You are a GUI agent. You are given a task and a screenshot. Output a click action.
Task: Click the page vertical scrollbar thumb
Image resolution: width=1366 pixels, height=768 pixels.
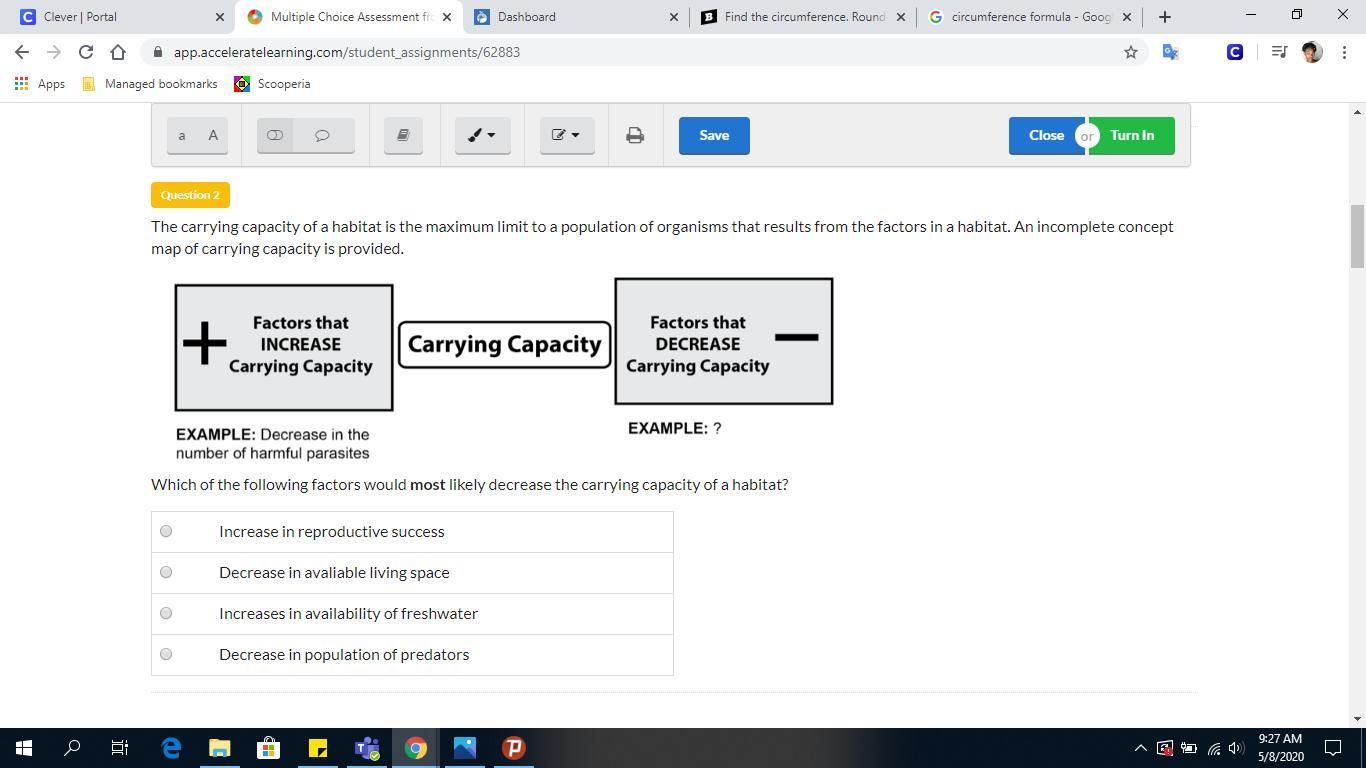coord(1357,236)
